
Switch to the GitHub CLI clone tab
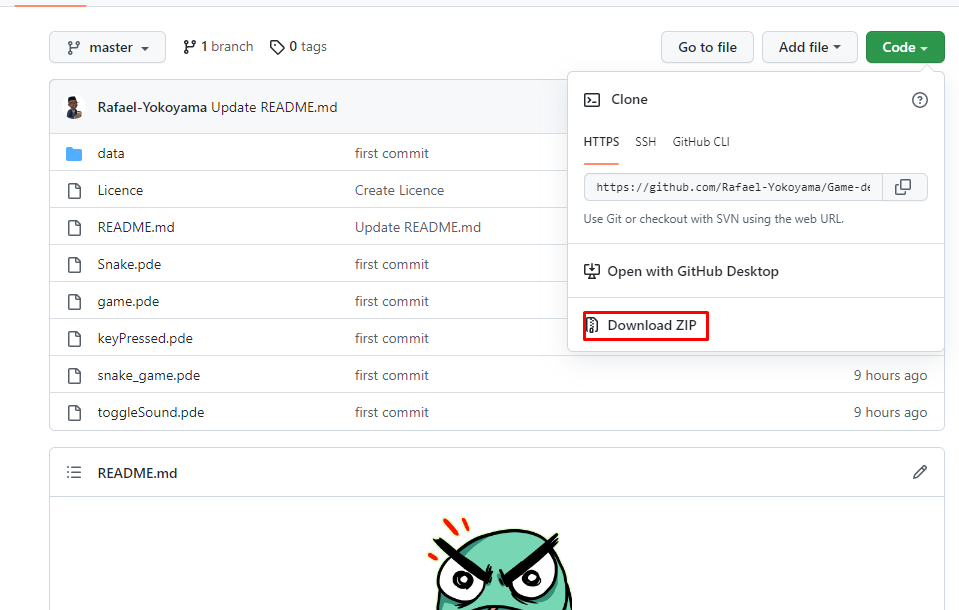pyautogui.click(x=701, y=142)
